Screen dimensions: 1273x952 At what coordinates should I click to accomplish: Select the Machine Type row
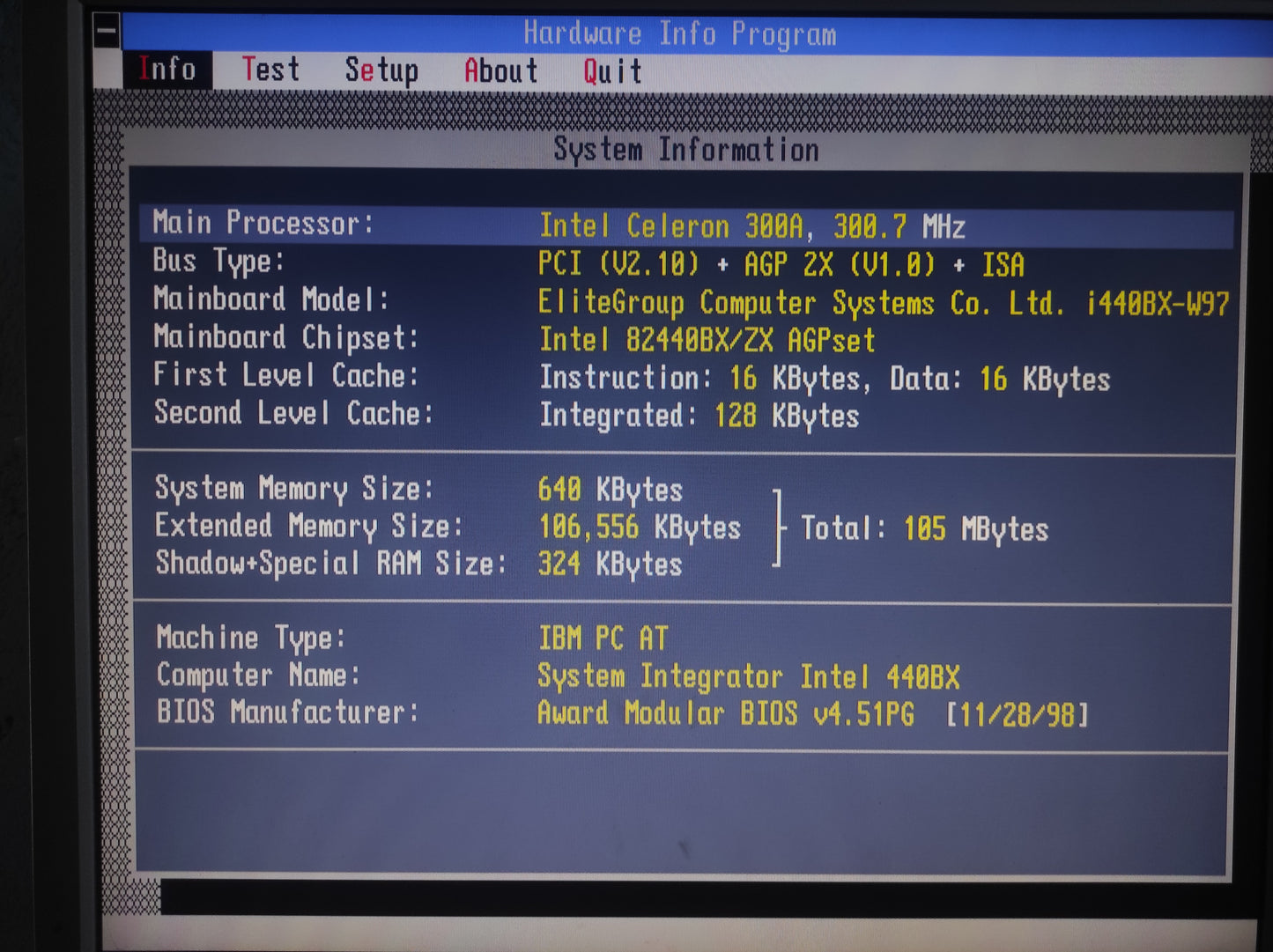coord(411,638)
